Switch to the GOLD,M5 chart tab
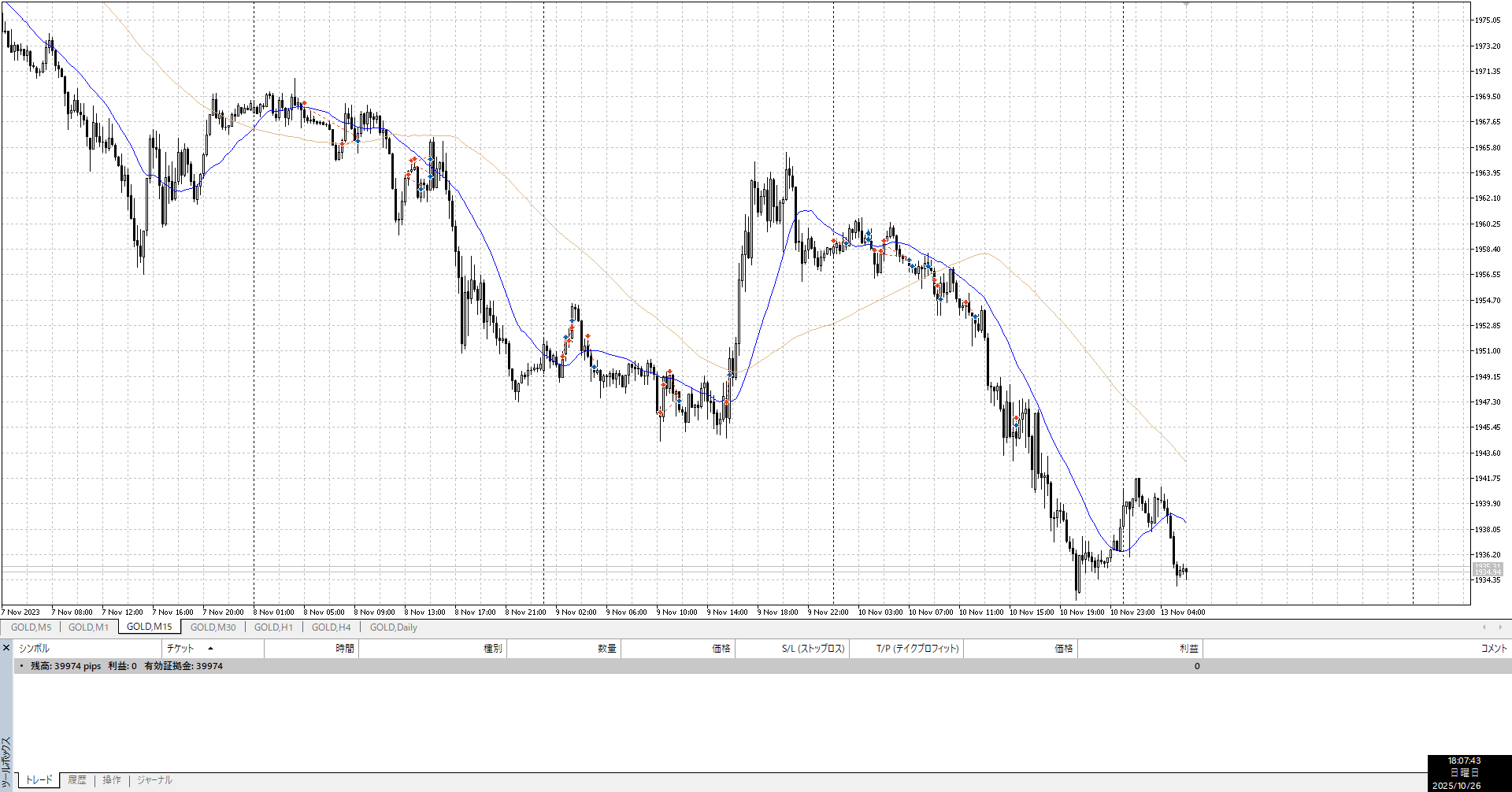The height and width of the screenshot is (792, 1512). pyautogui.click(x=31, y=627)
